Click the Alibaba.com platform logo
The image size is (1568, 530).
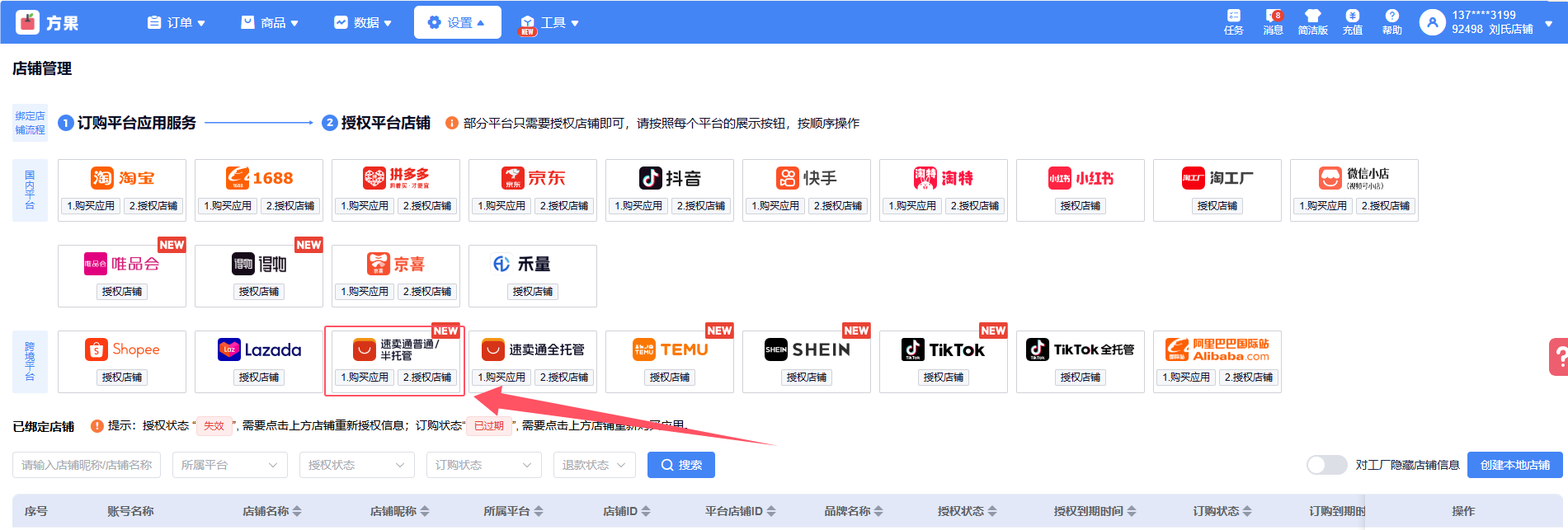pyautogui.click(x=1217, y=349)
